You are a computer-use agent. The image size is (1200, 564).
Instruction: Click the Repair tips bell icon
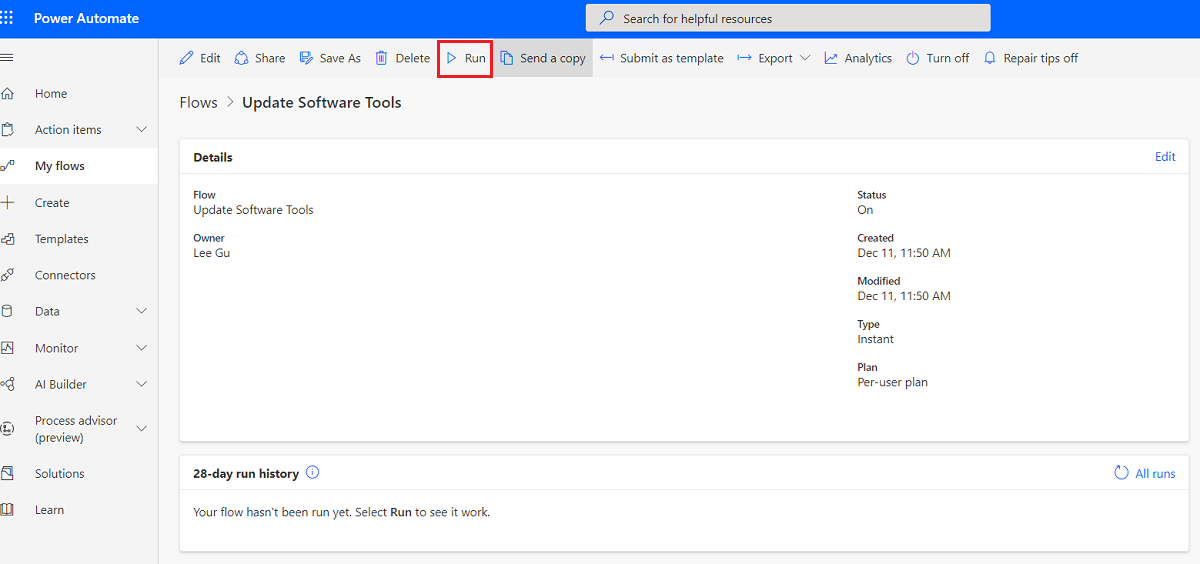[x=990, y=58]
